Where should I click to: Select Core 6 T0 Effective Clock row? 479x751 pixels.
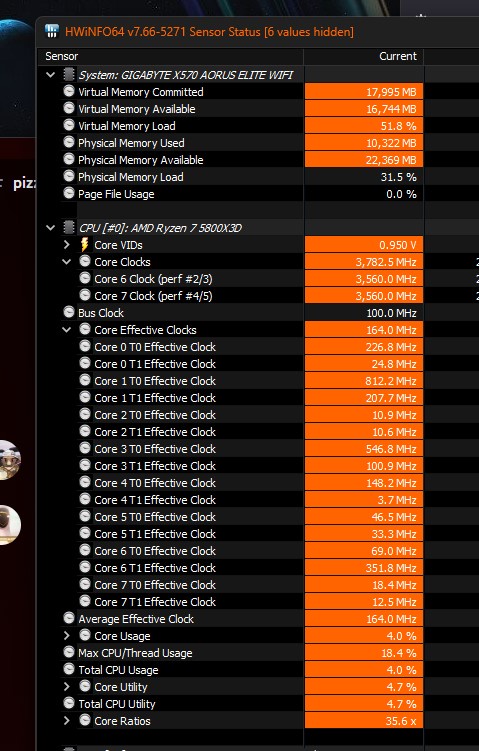(x=155, y=551)
